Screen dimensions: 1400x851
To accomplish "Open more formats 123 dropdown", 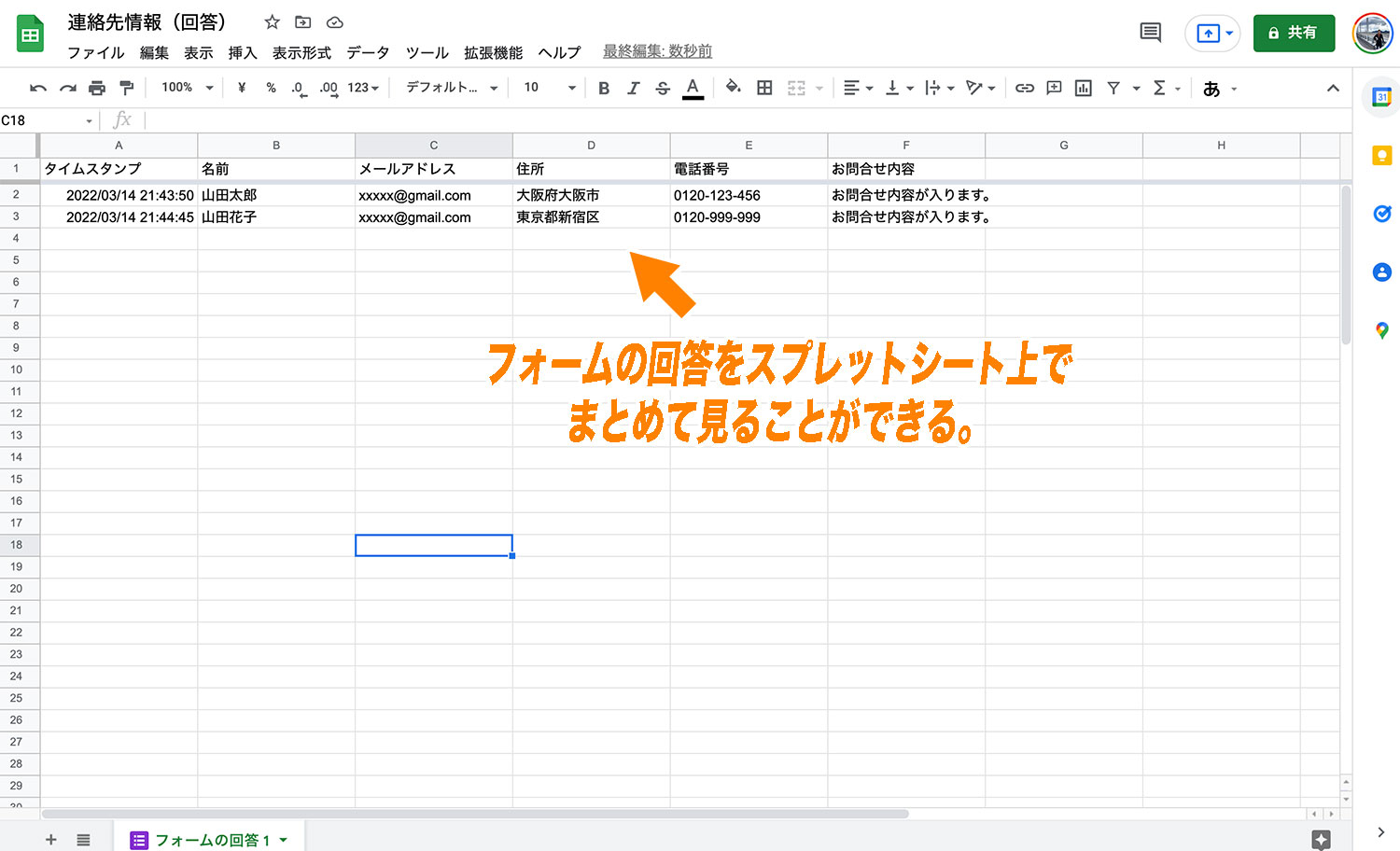I will click(x=363, y=88).
